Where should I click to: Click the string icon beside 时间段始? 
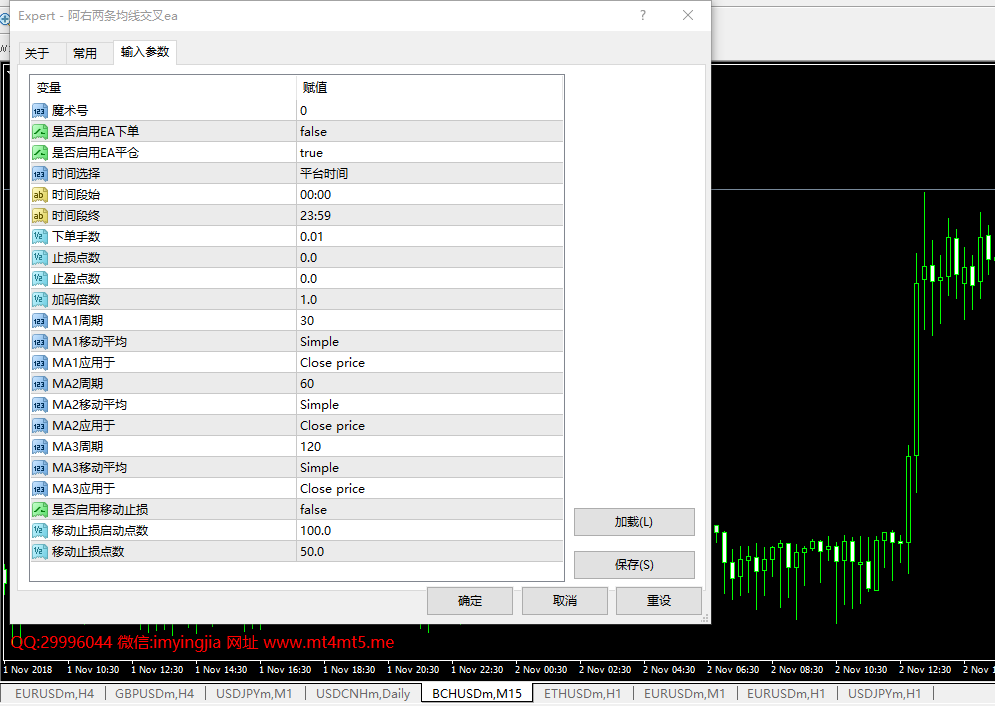pos(39,195)
